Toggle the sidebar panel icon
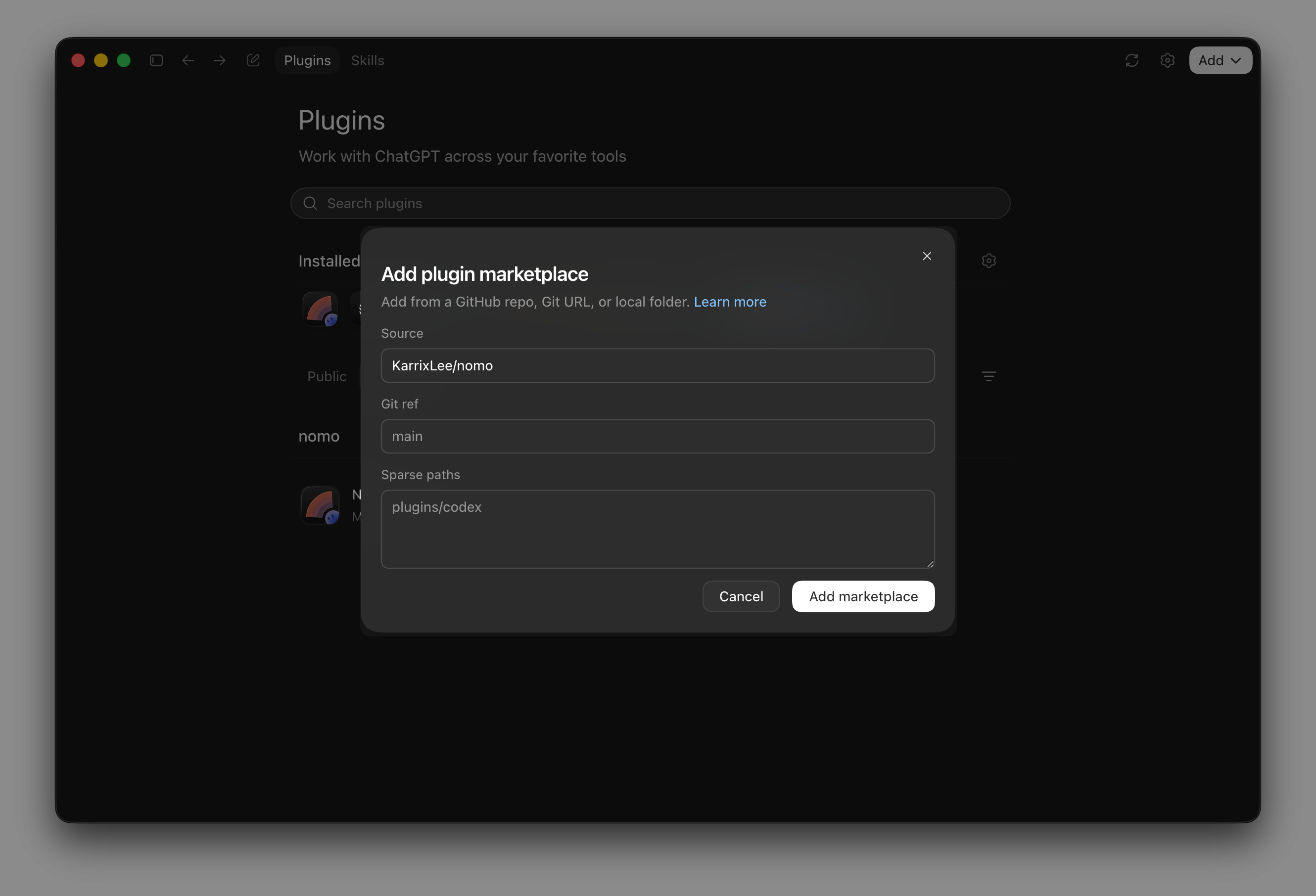 click(156, 60)
